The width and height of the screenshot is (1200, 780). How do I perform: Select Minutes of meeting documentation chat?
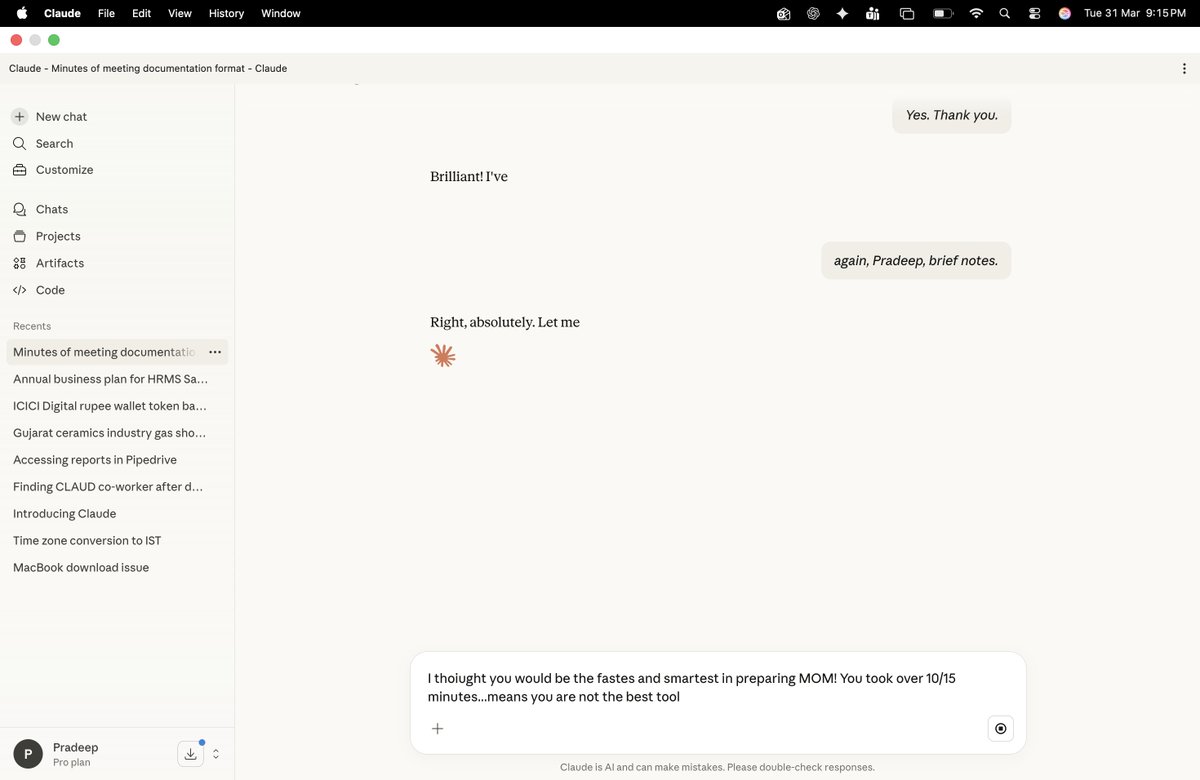(x=104, y=353)
